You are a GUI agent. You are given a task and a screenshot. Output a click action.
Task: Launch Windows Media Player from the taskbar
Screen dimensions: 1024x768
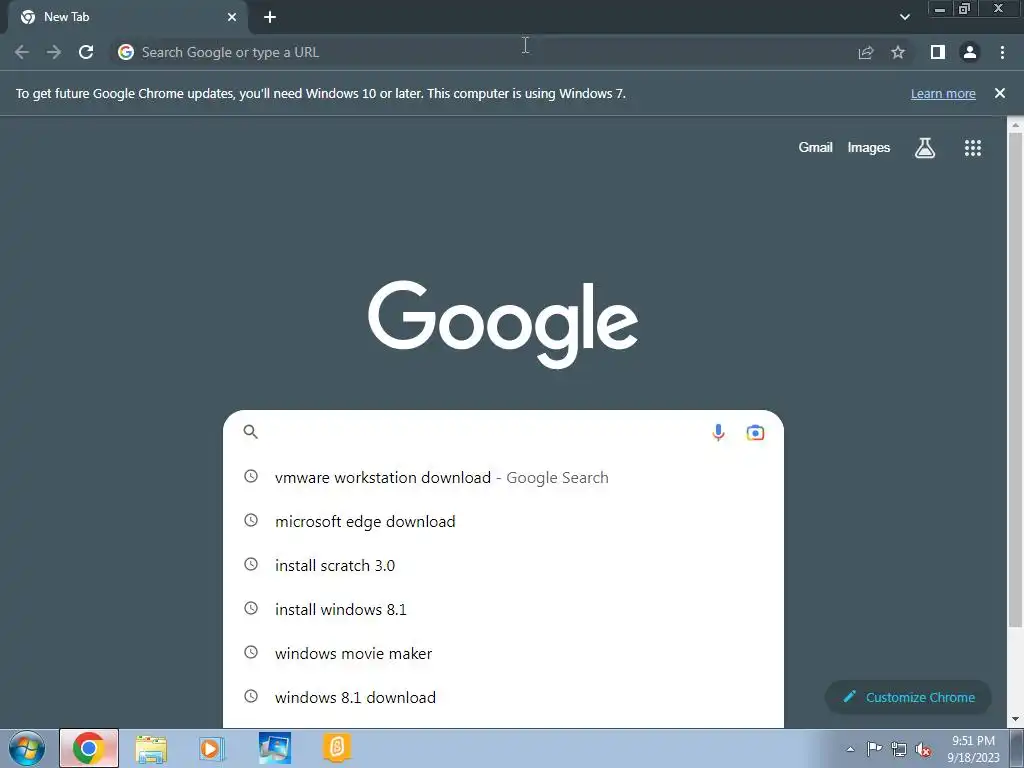pos(212,748)
